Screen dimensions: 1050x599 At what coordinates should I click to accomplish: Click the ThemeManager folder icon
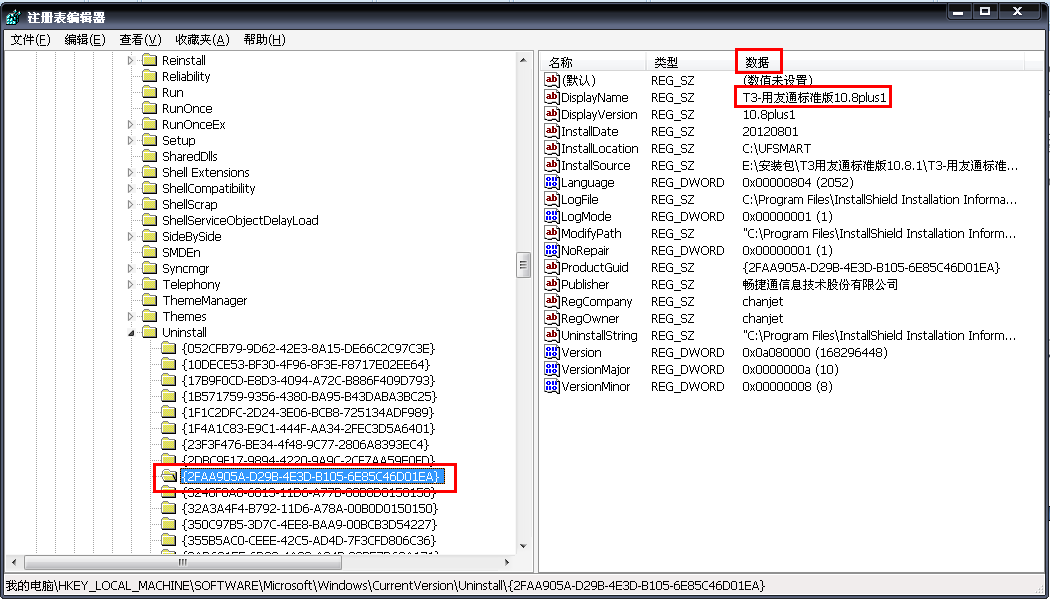point(149,301)
